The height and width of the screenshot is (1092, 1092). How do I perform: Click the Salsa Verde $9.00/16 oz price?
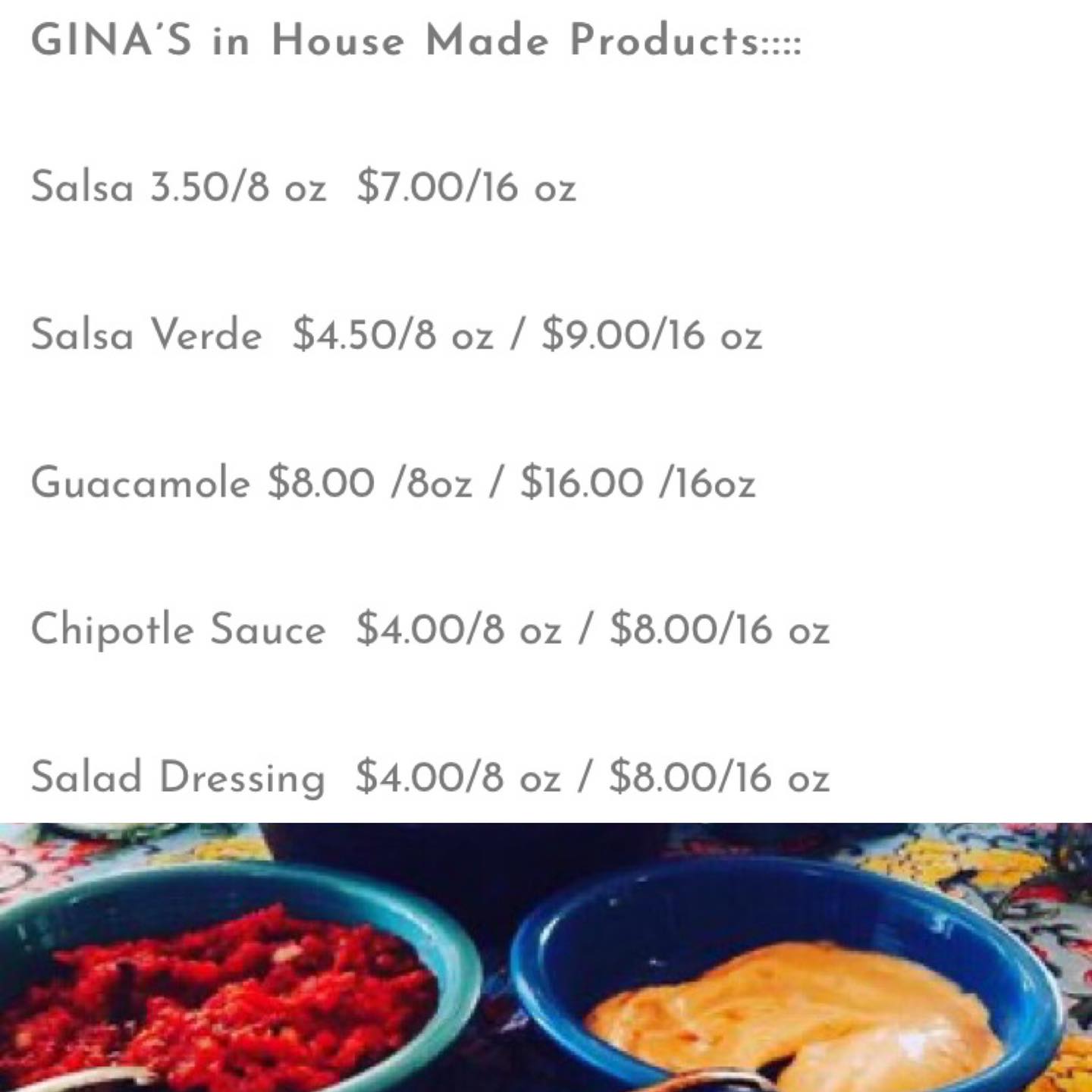click(x=651, y=334)
